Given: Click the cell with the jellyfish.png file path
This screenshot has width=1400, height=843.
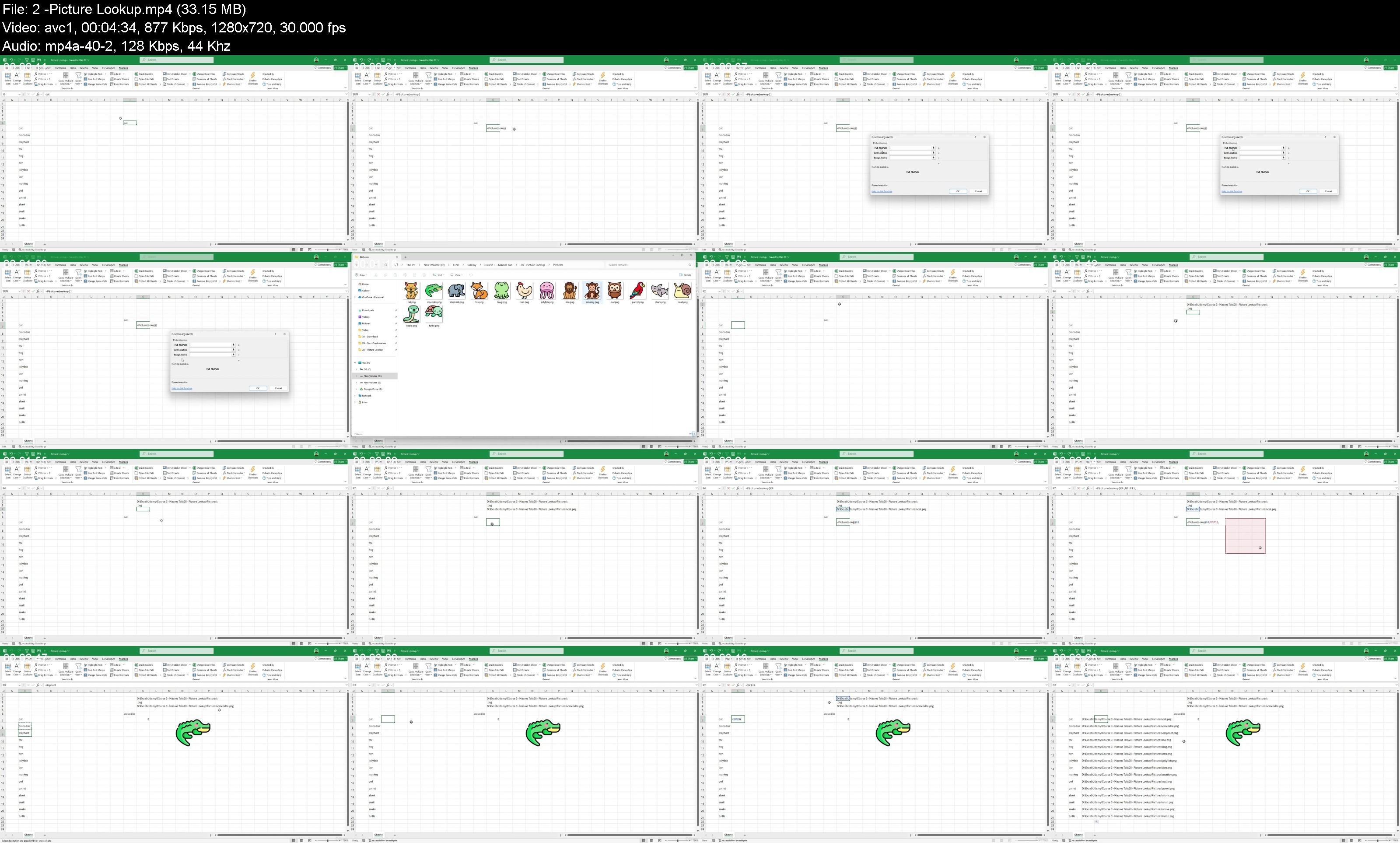Looking at the screenshot, I should [1129, 761].
